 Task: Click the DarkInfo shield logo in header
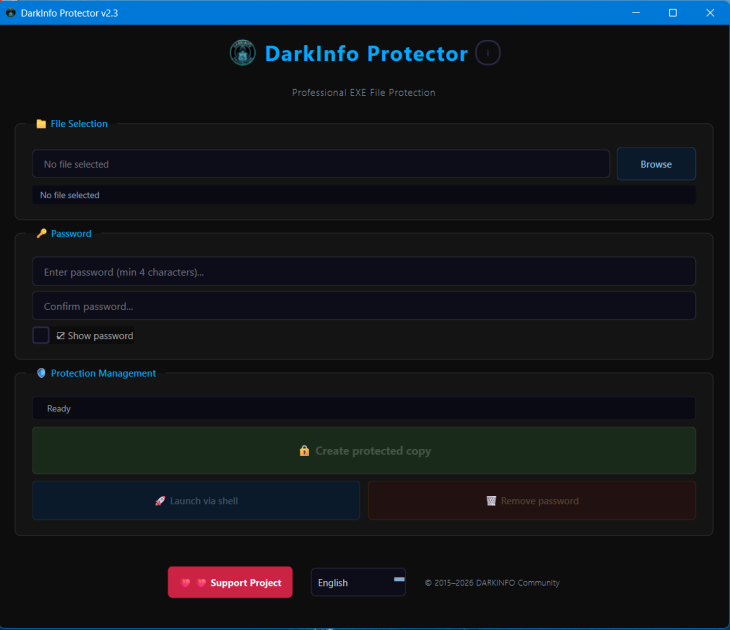tap(243, 53)
